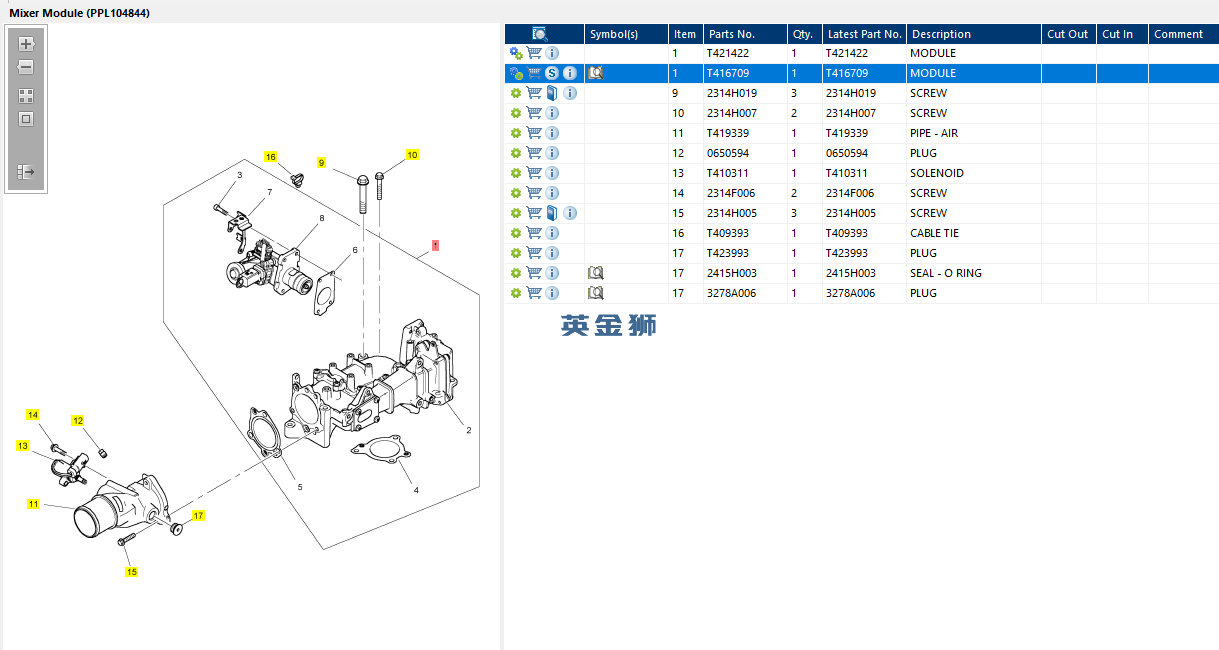This screenshot has height=650, width=1219.
Task: Open book symbol for SEAL - O RING
Action: point(596,273)
